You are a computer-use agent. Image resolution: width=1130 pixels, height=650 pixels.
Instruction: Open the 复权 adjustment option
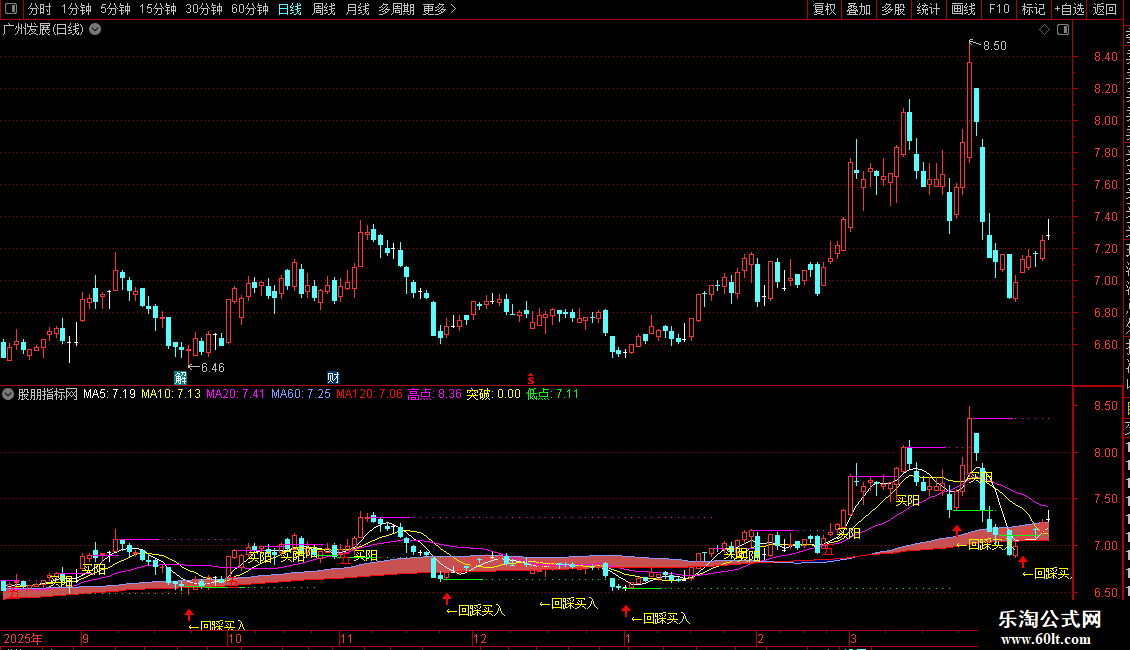(824, 9)
